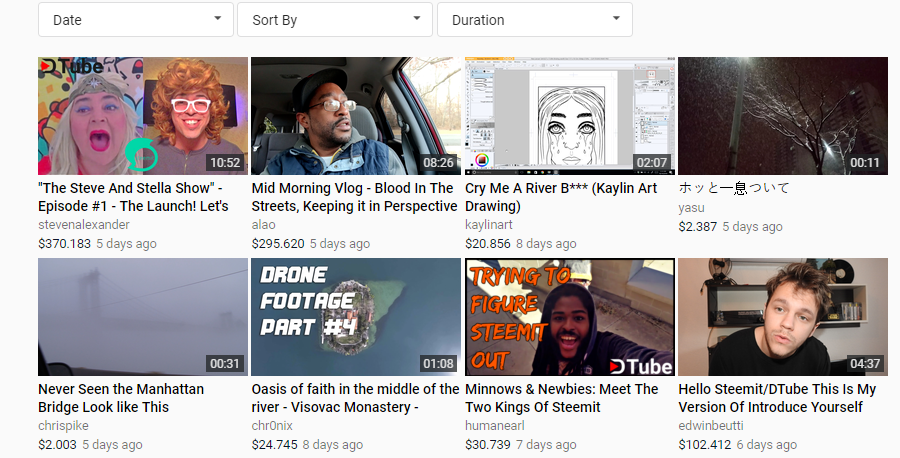Click the 00:11 duration badge
The width and height of the screenshot is (900, 458).
click(x=865, y=162)
